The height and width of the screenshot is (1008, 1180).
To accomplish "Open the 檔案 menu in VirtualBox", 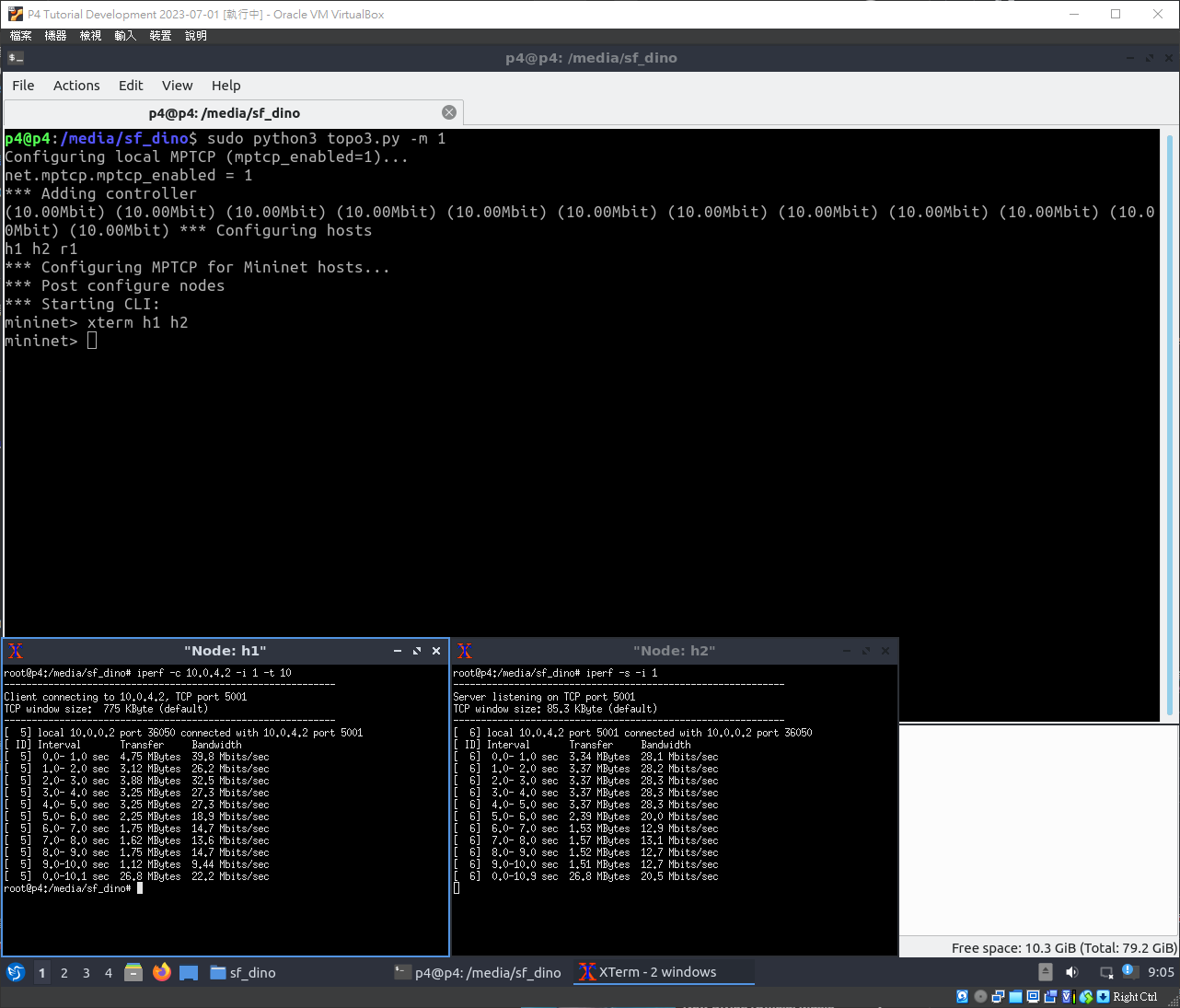I will (x=20, y=36).
